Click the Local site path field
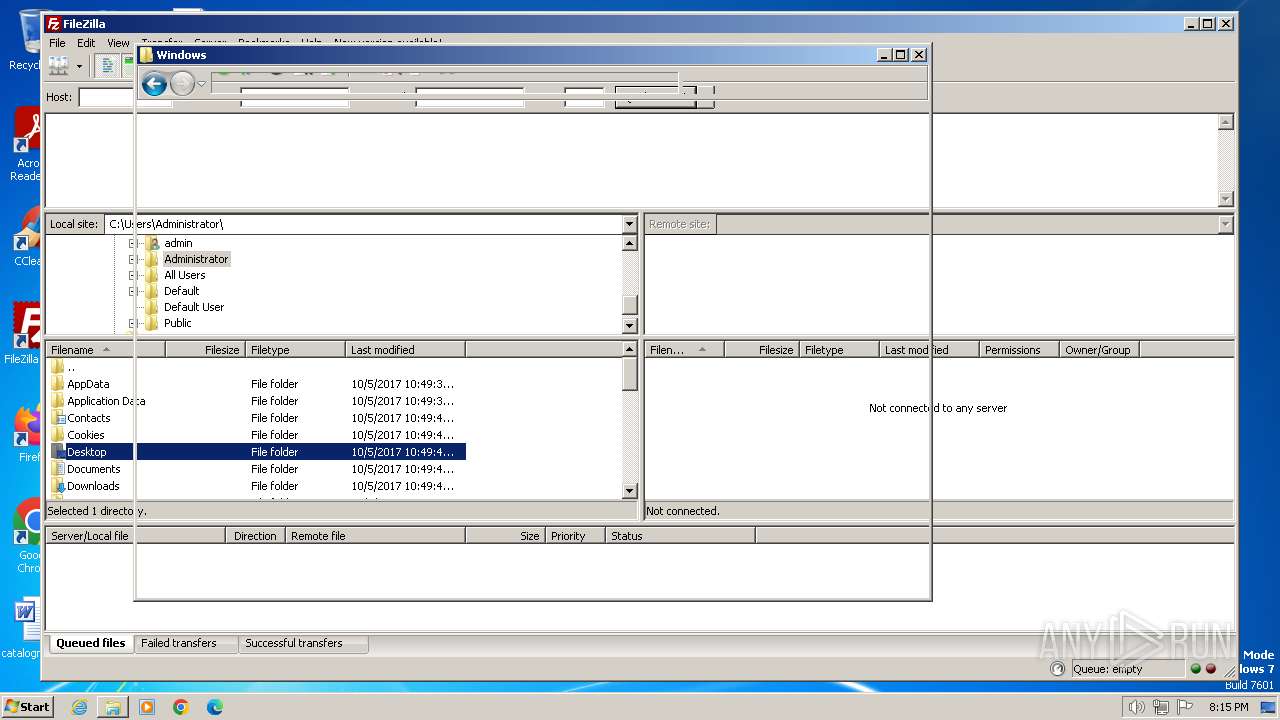The width and height of the screenshot is (1280, 720). click(363, 224)
